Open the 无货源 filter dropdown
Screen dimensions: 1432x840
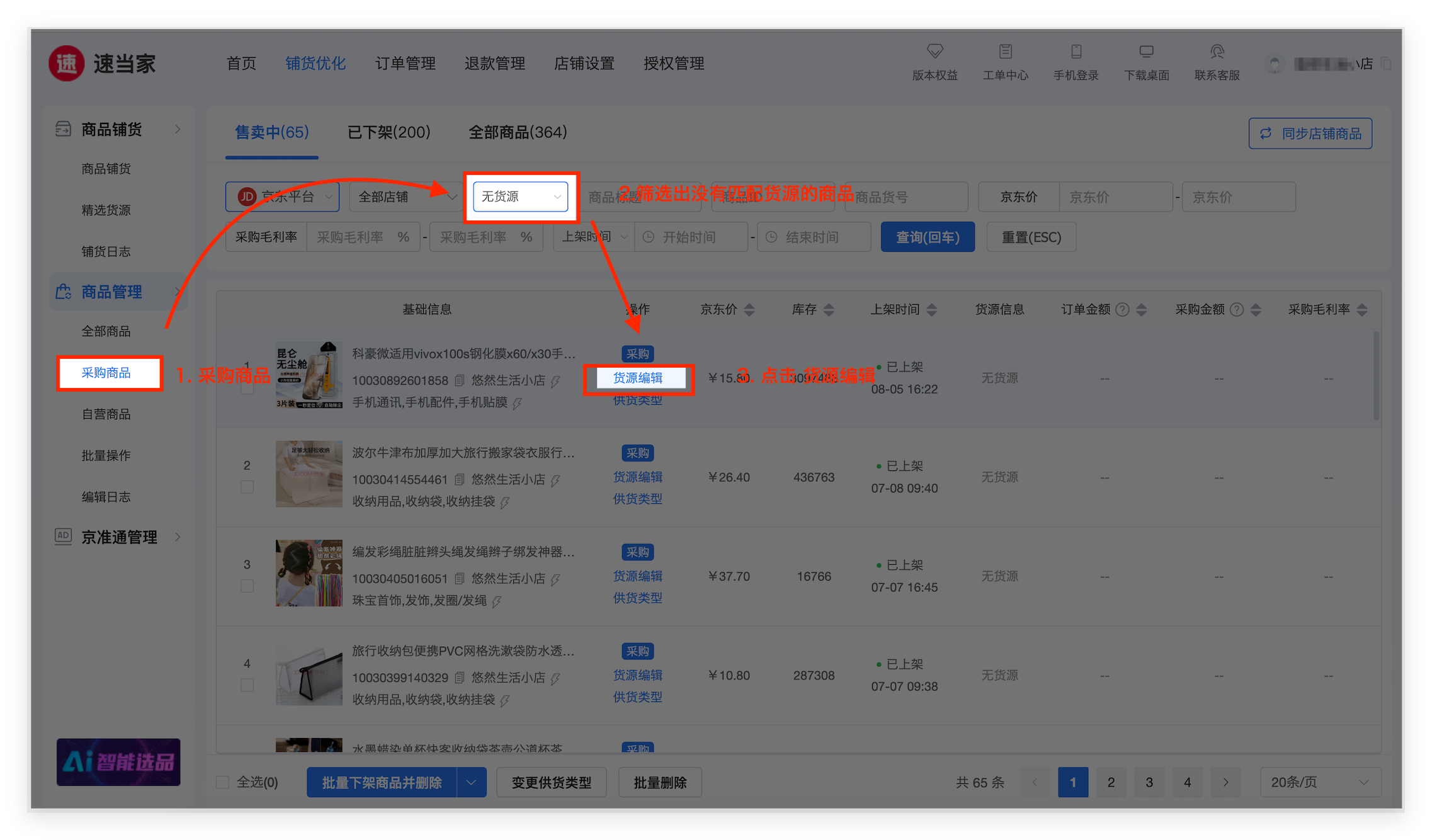coord(520,197)
